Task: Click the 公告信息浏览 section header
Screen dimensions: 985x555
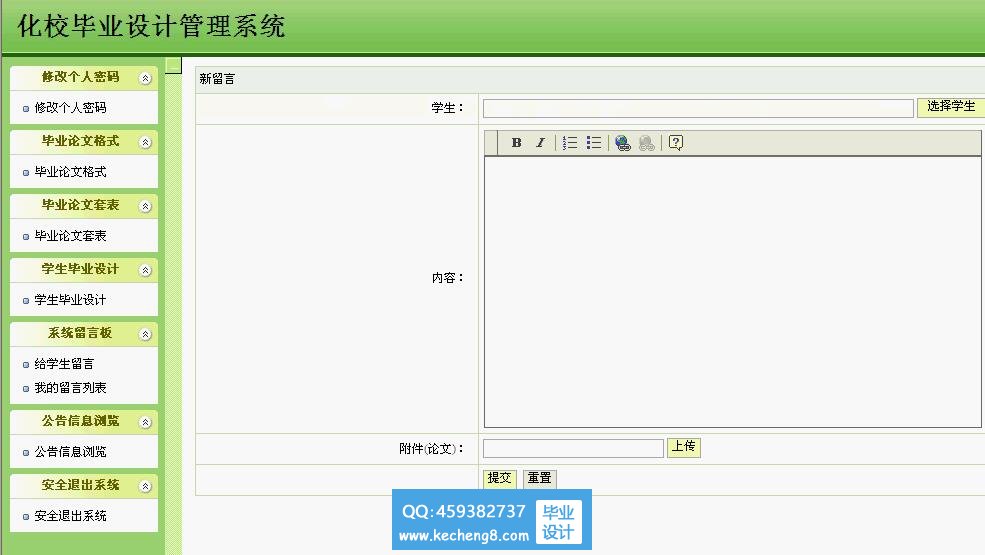Action: tap(84, 422)
